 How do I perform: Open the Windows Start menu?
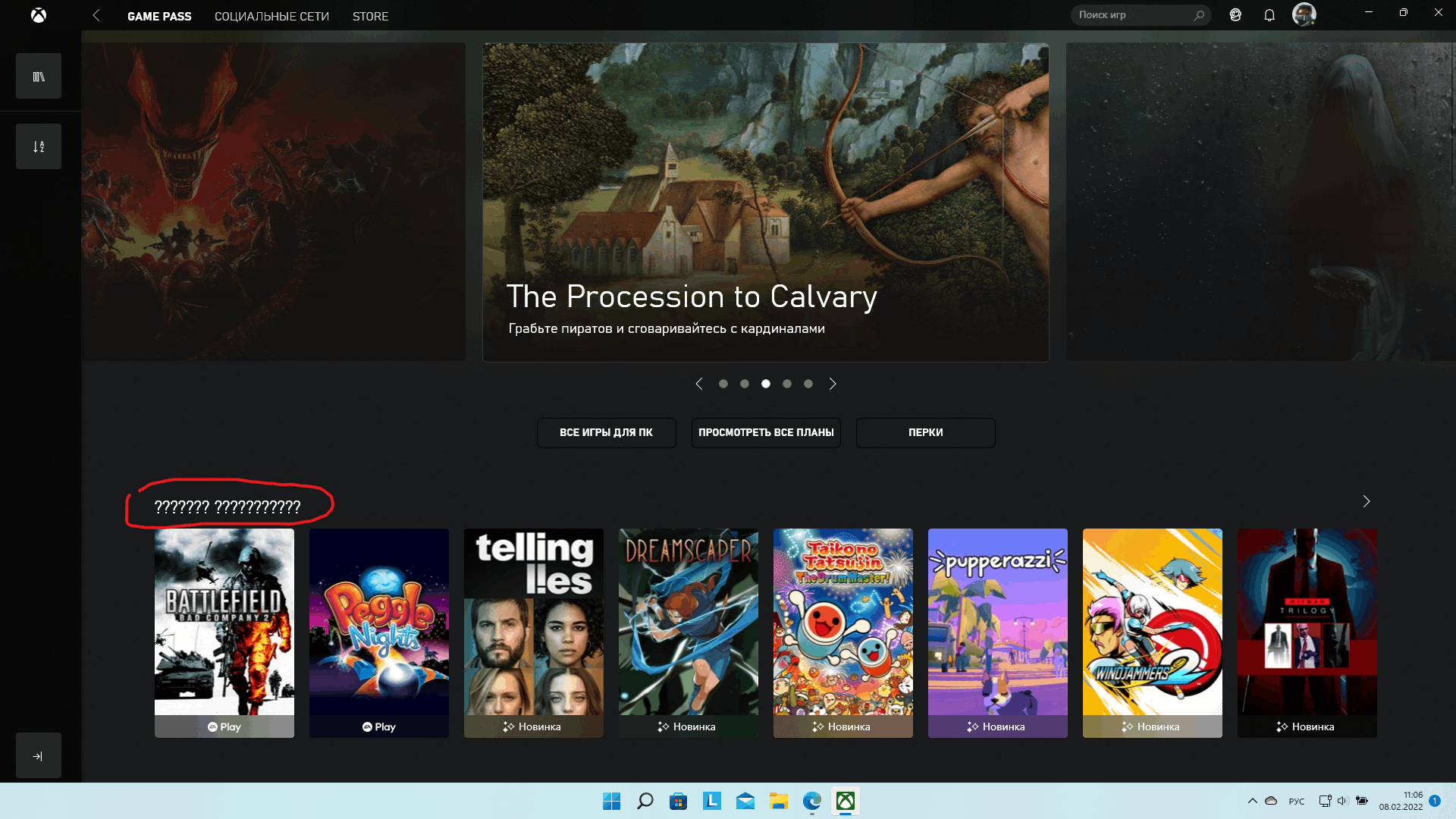point(611,801)
